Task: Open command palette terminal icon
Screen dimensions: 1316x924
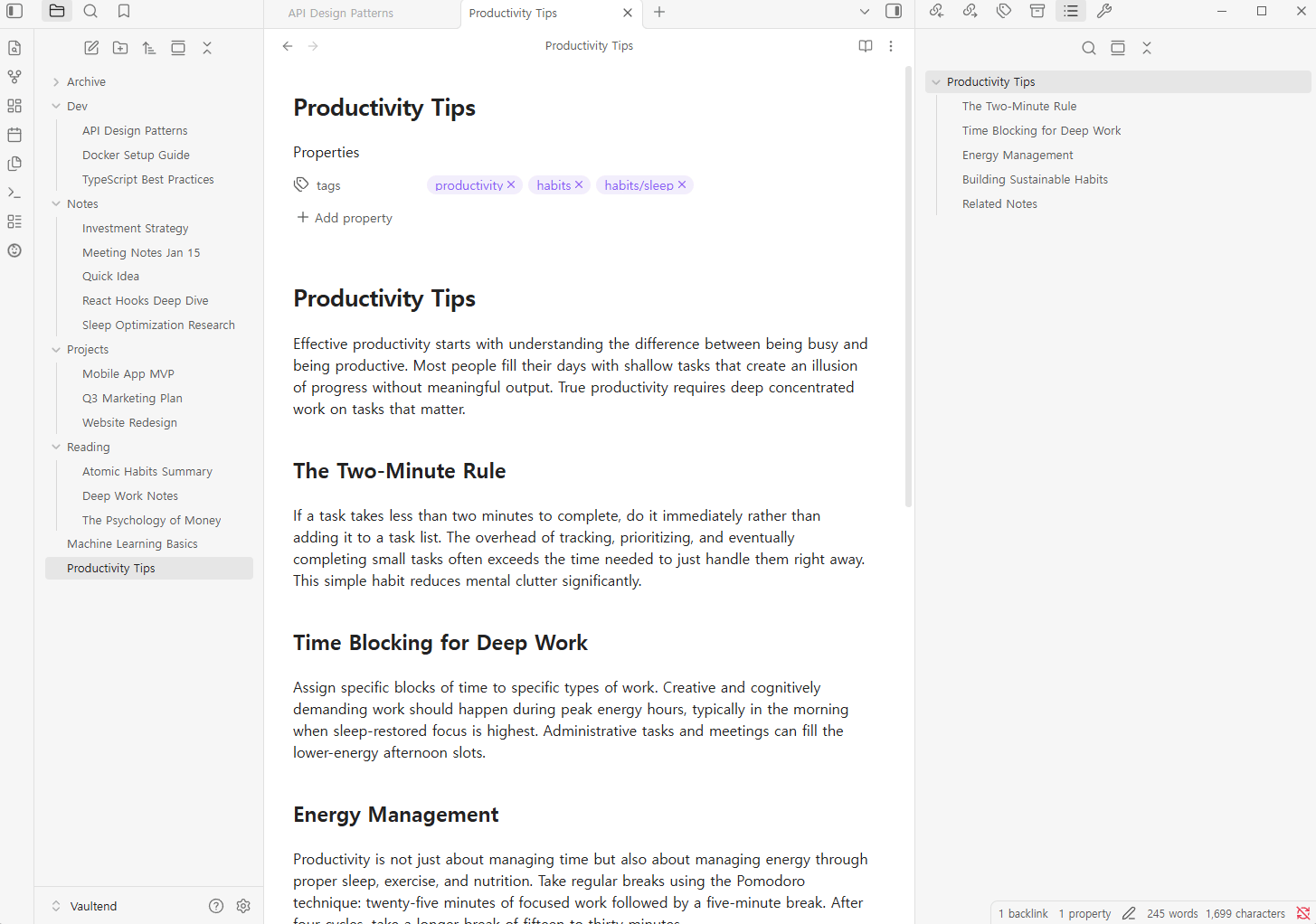Action: pyautogui.click(x=14, y=193)
